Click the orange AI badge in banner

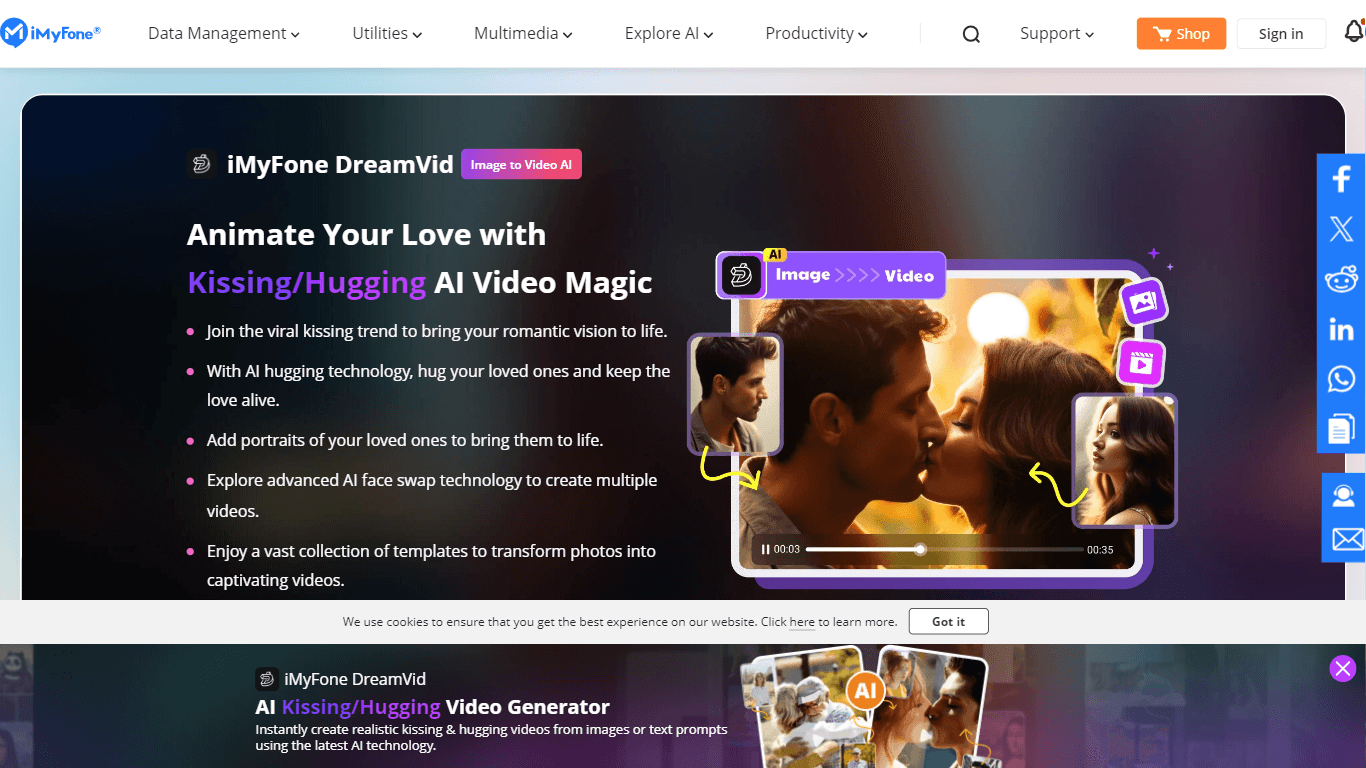point(864,691)
